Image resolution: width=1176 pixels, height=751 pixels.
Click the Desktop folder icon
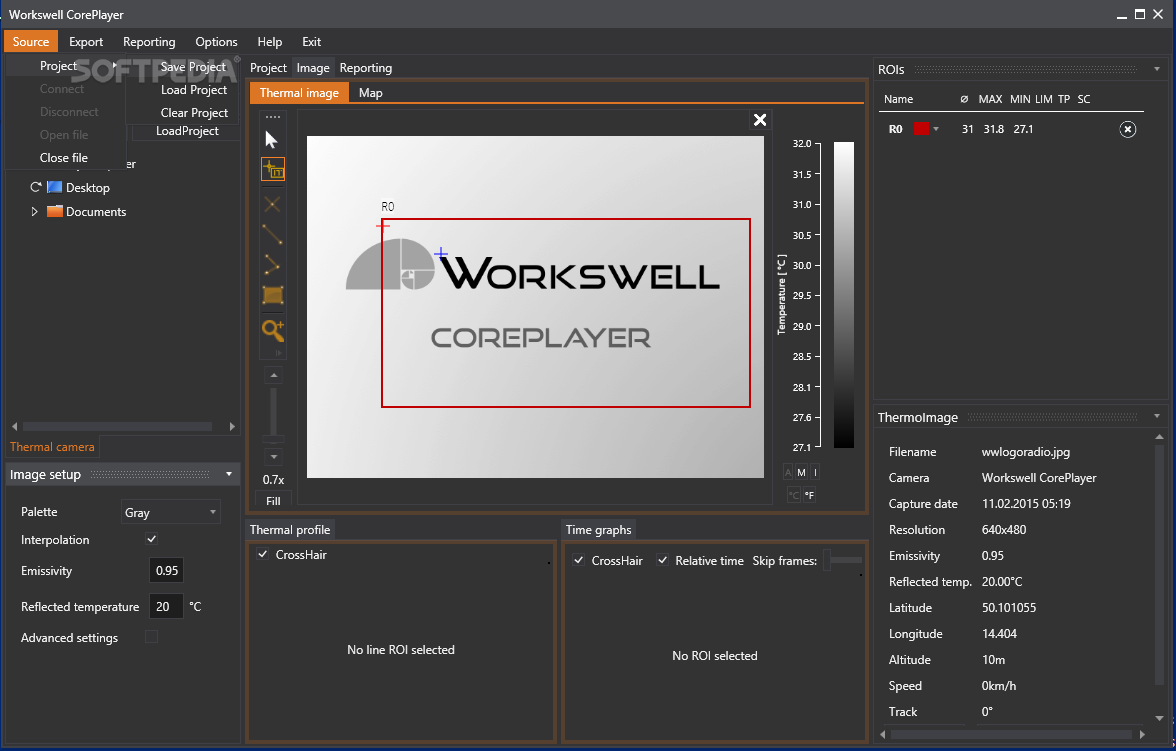click(x=55, y=187)
